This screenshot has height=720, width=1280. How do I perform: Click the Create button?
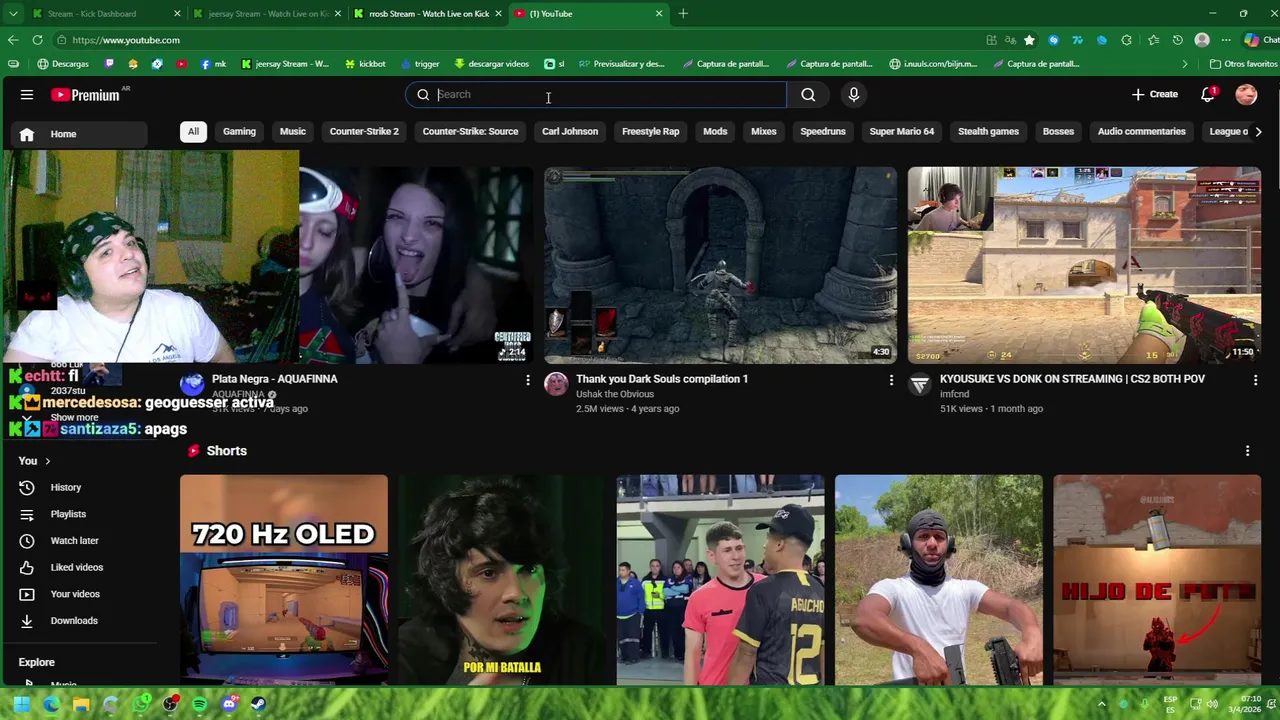1155,94
